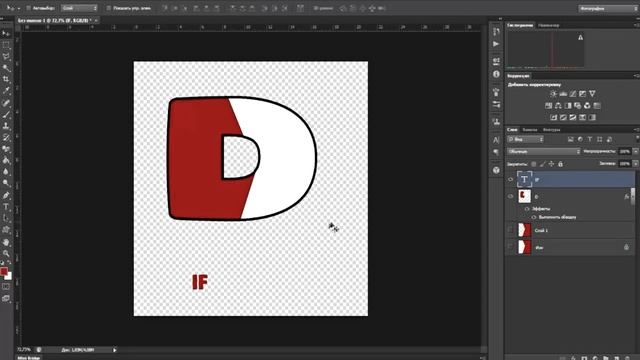
Task: Filter layers by type layers
Action: tap(590, 140)
